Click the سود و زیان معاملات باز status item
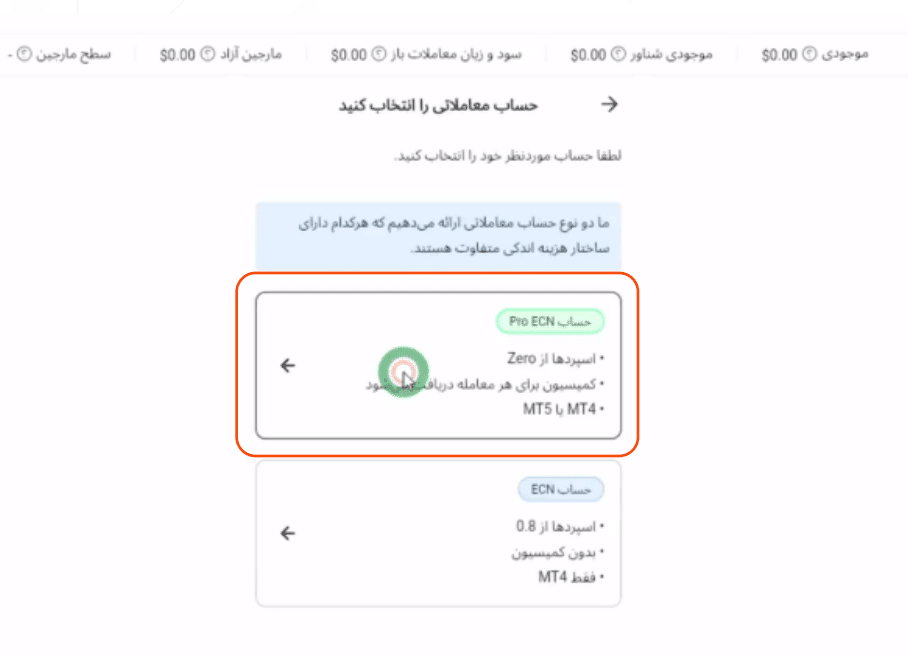908x657 pixels. [x=430, y=55]
